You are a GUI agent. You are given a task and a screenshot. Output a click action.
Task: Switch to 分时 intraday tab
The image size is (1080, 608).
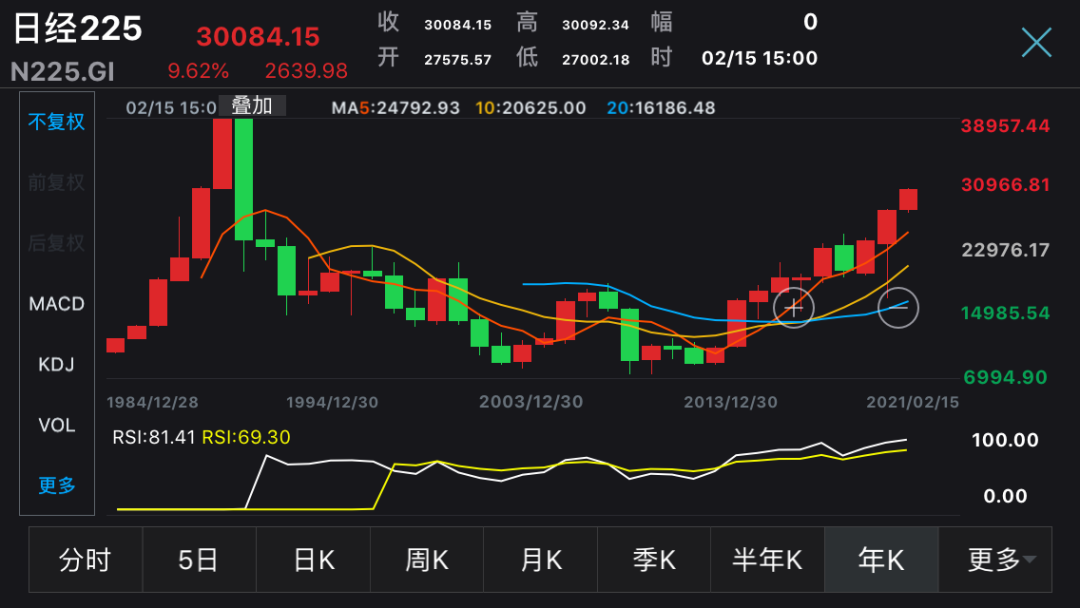pos(85,560)
